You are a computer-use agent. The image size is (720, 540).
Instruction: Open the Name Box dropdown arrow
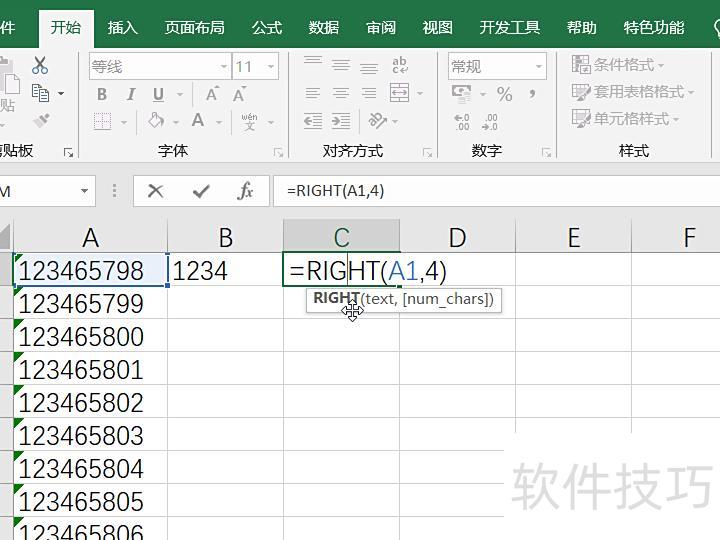click(84, 191)
